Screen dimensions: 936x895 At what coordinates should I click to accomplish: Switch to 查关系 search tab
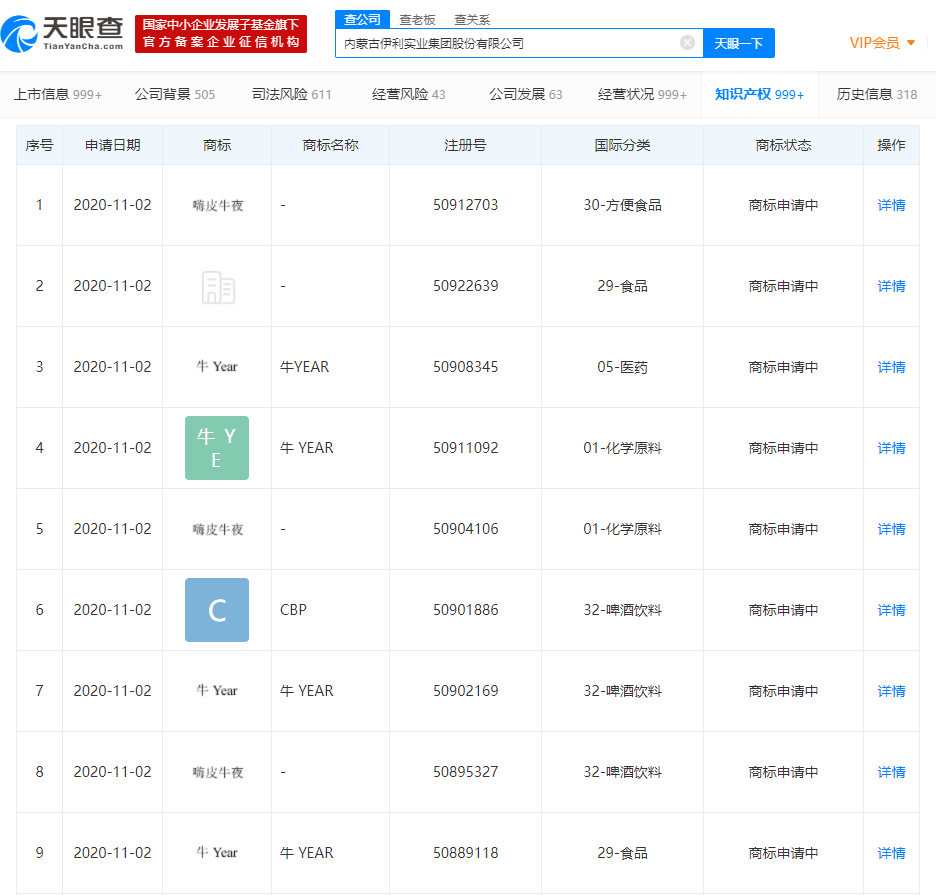tap(472, 19)
